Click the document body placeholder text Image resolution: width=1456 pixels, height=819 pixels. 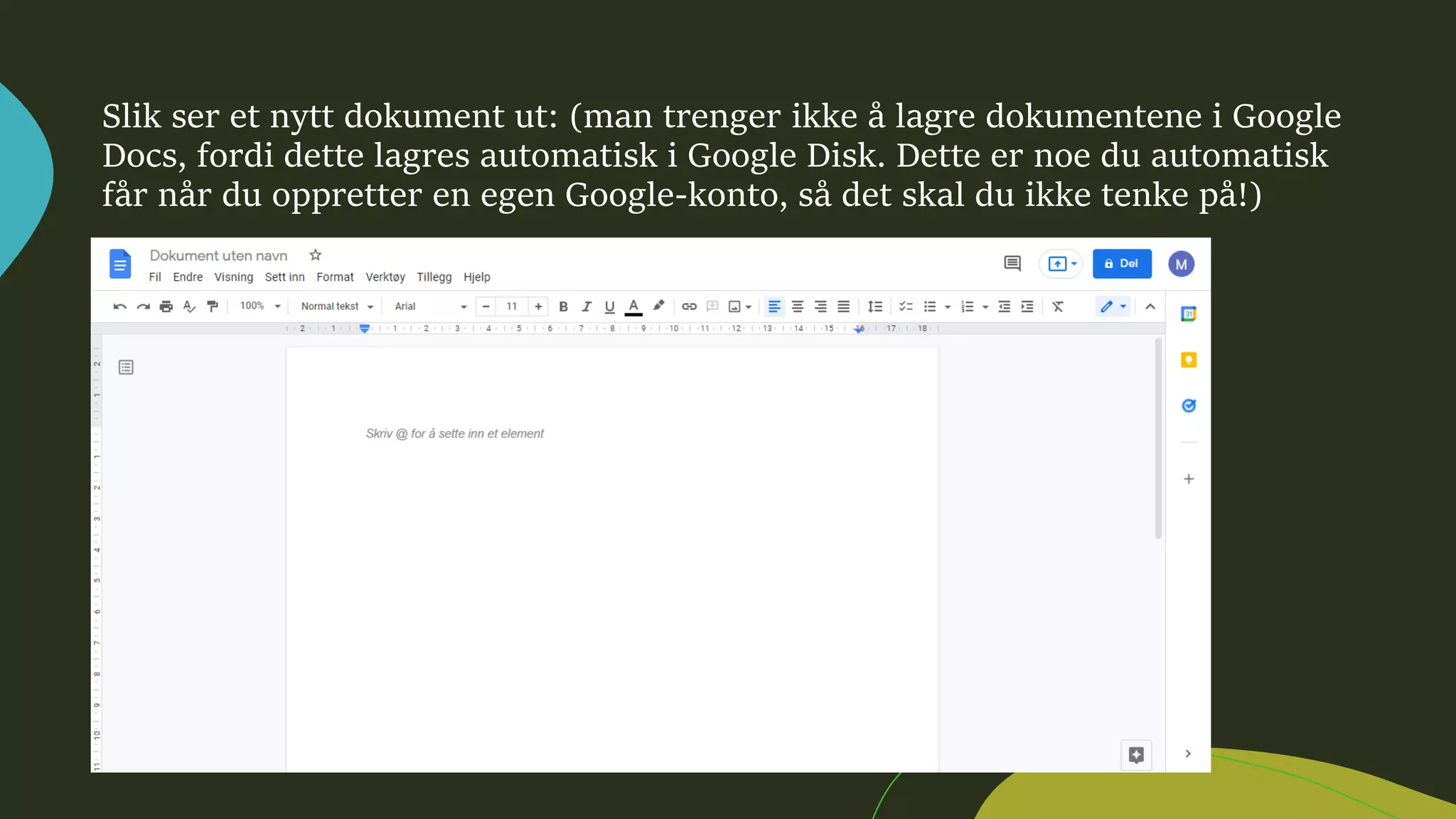454,434
